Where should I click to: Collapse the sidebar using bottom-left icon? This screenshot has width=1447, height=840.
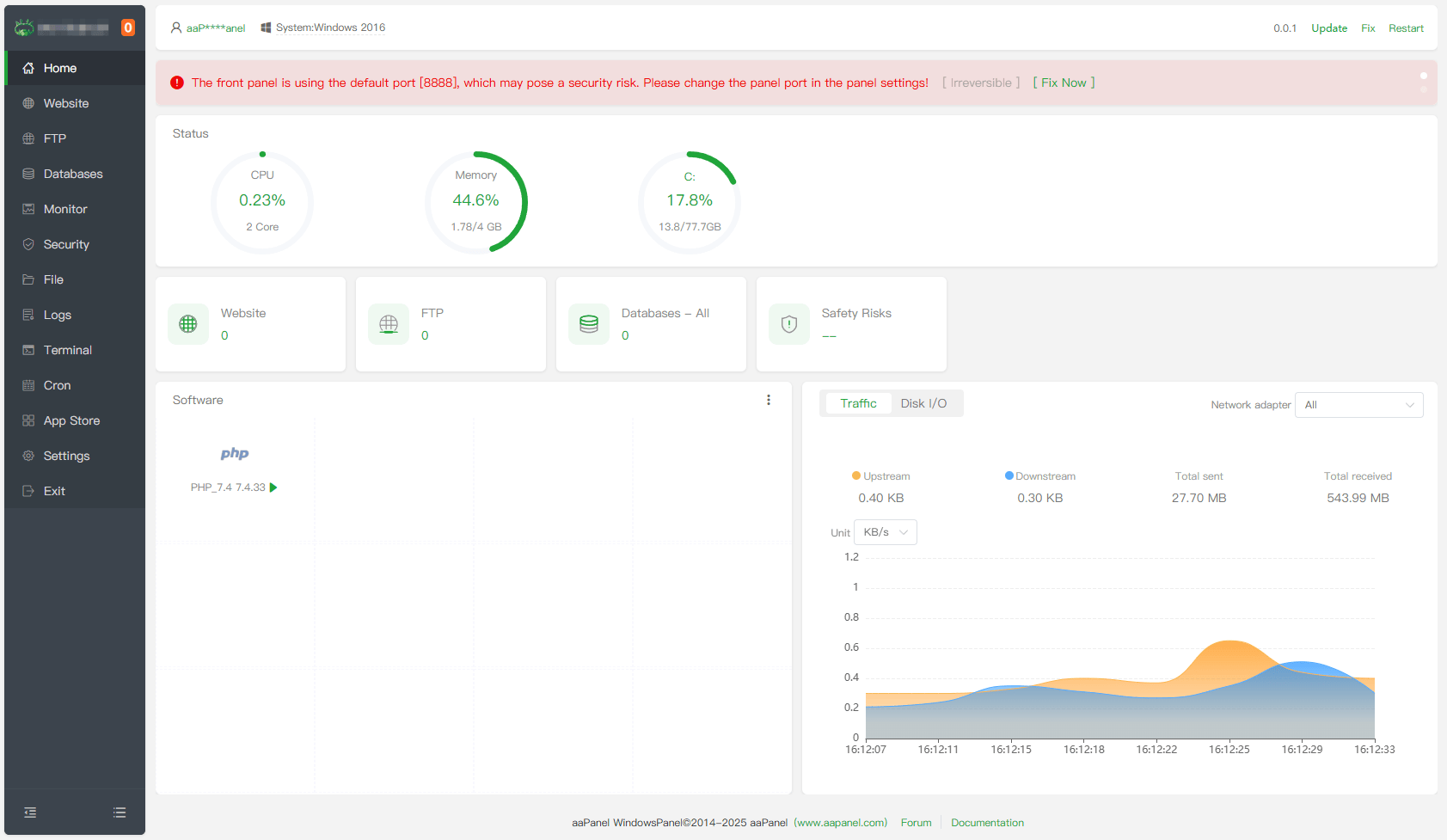click(30, 812)
